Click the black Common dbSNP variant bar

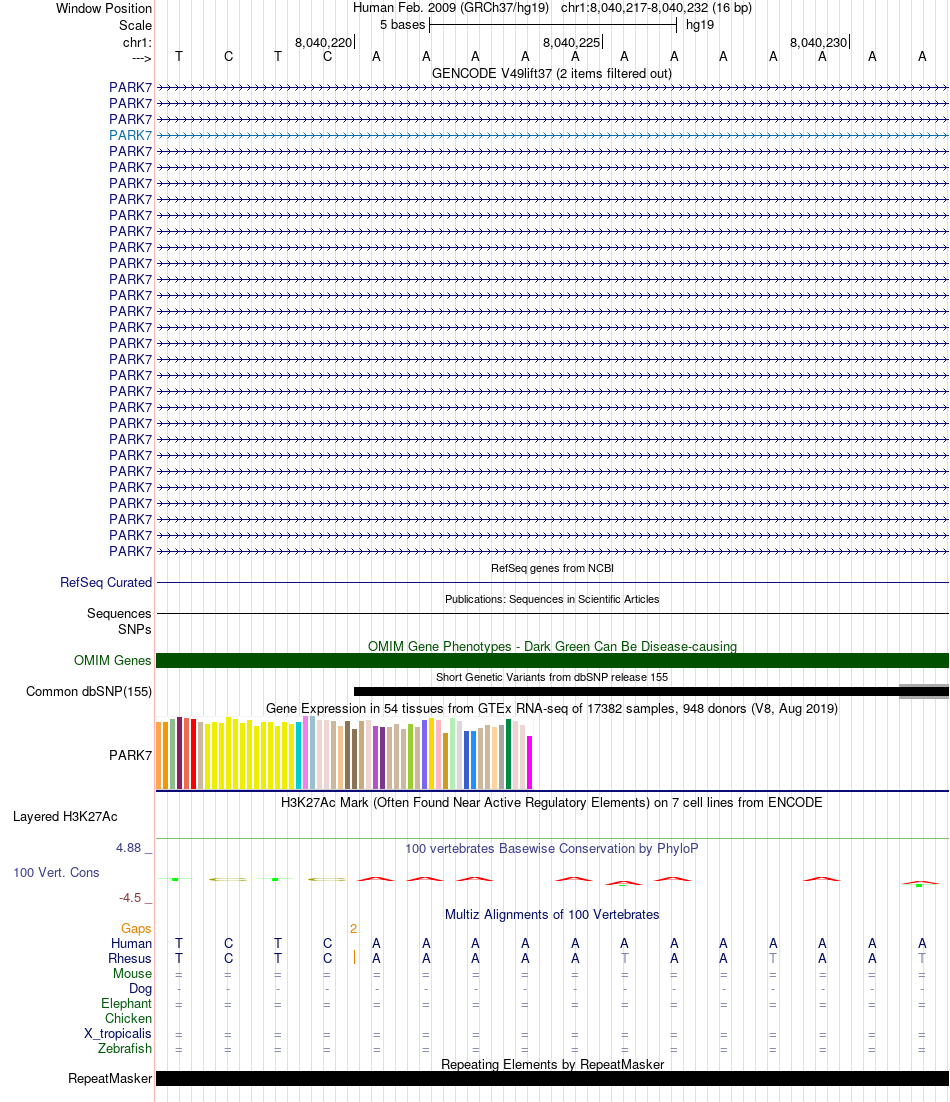click(651, 692)
